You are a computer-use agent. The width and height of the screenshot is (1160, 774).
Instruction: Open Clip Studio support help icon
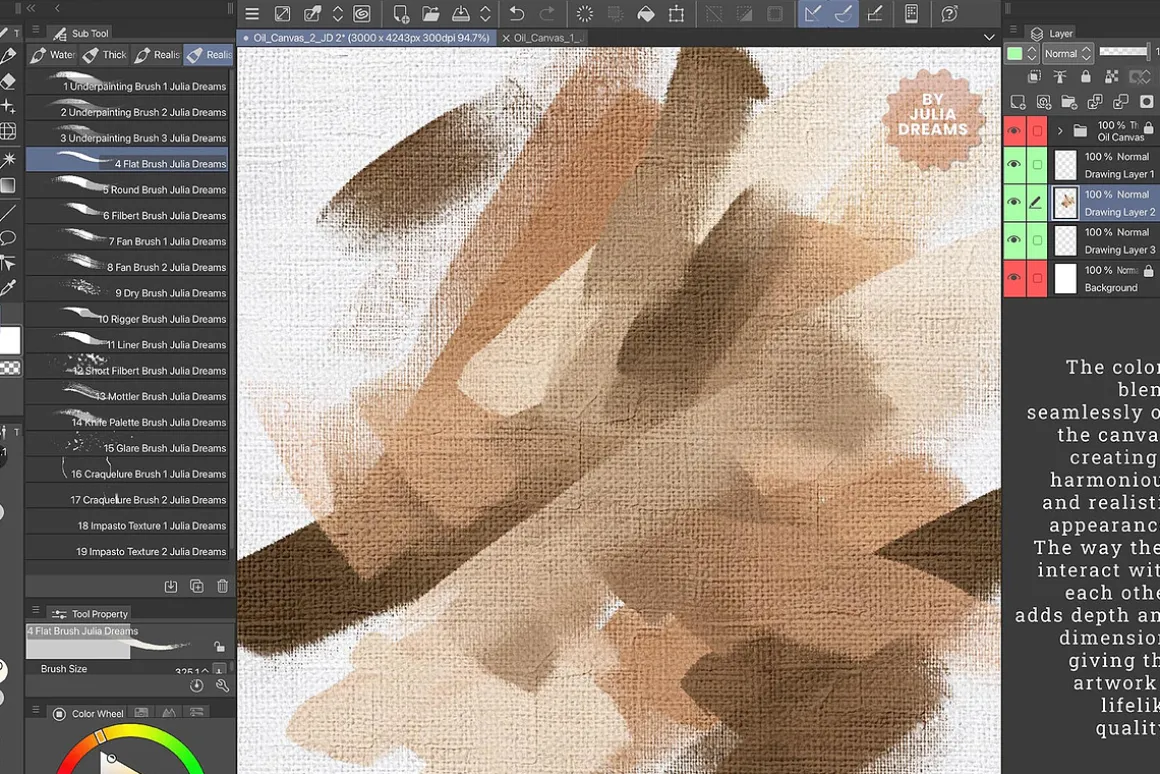click(x=949, y=14)
